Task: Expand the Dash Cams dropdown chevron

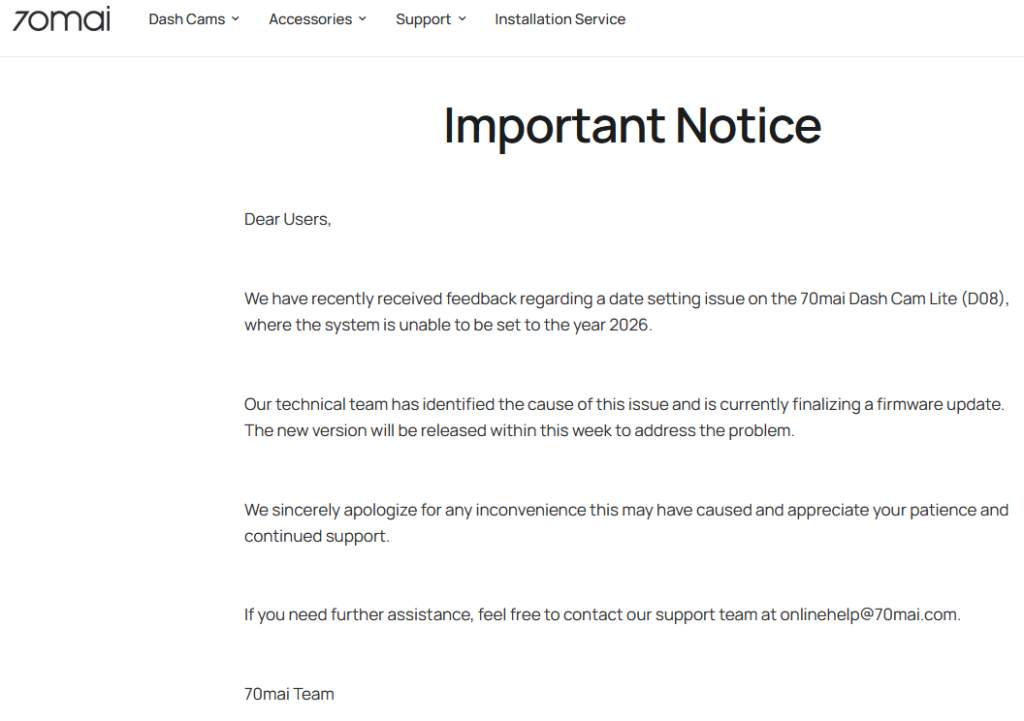Action: coord(236,19)
